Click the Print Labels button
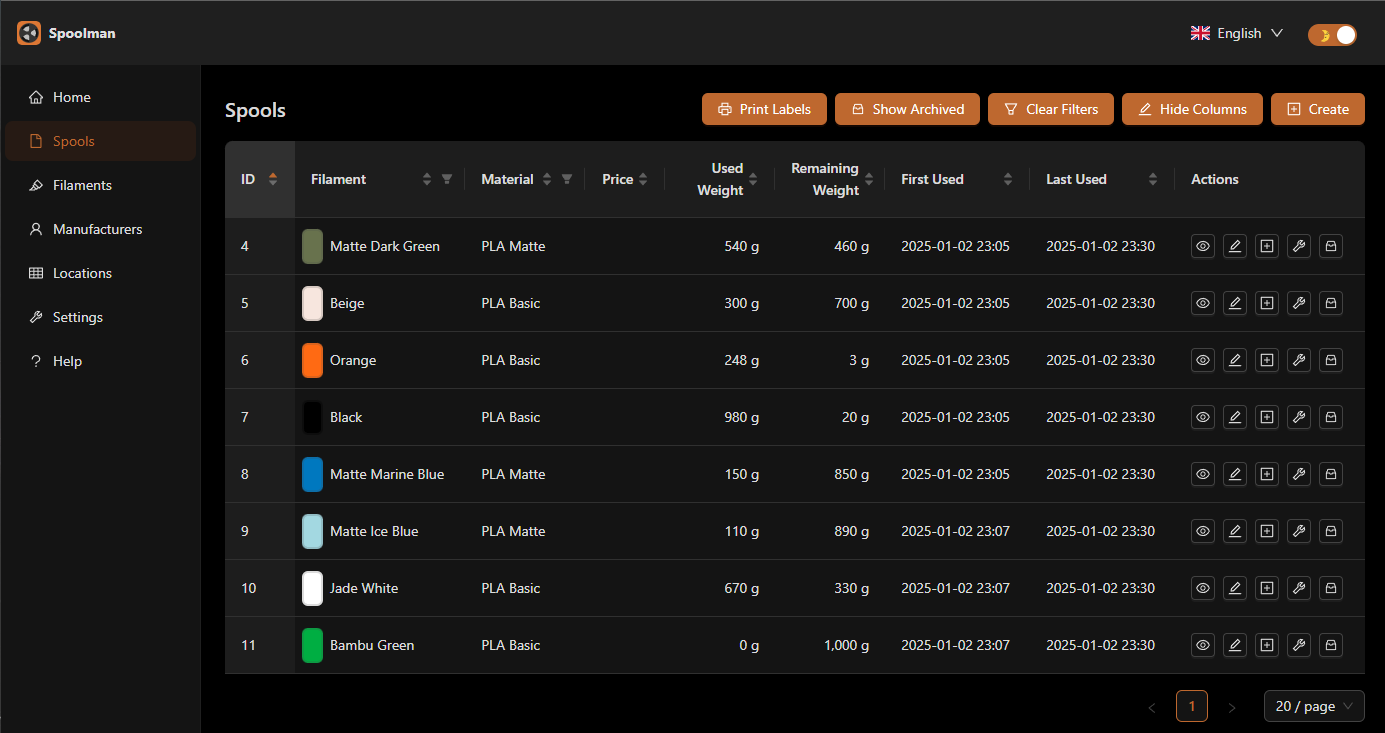 tap(764, 109)
